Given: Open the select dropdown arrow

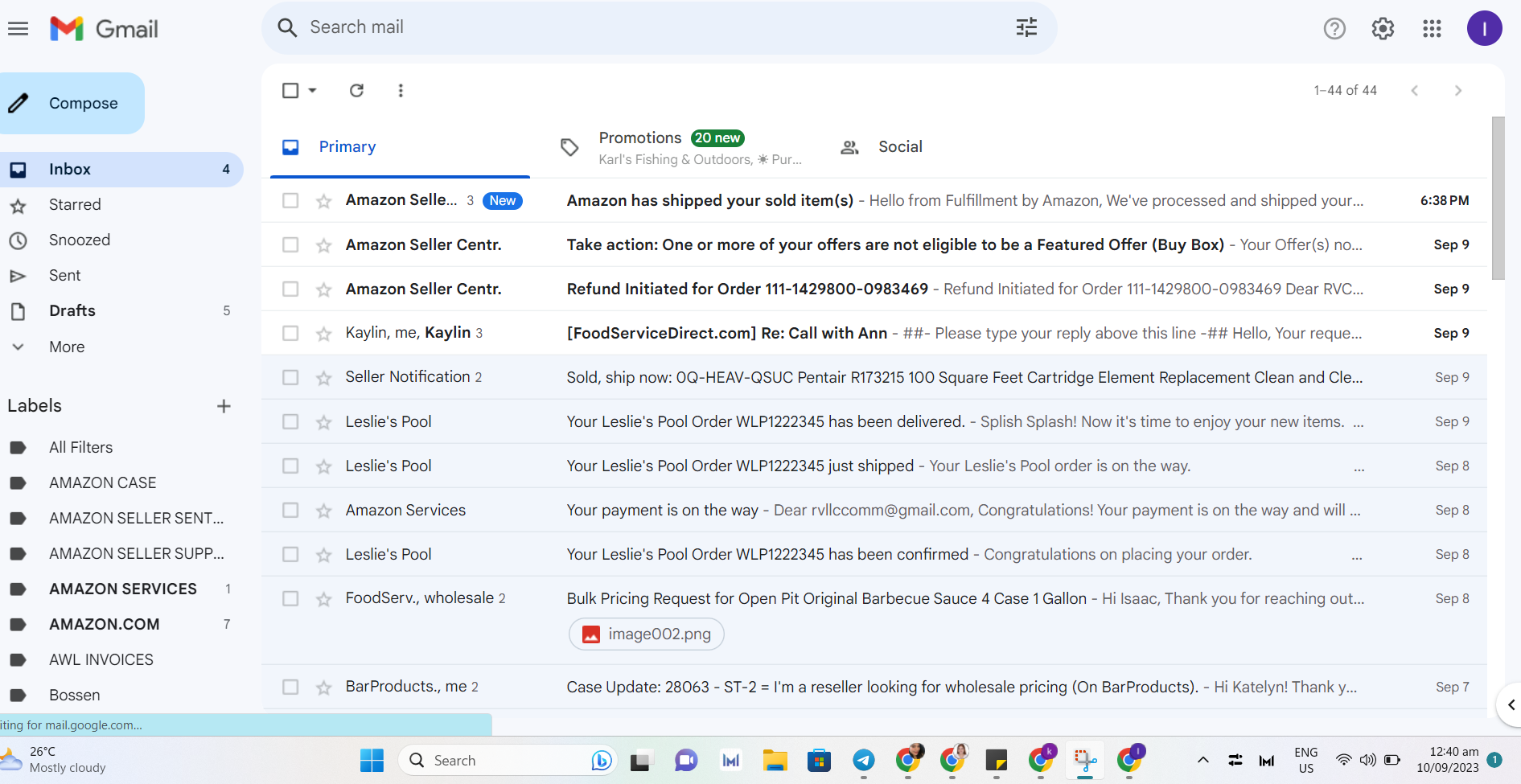Looking at the screenshot, I should pyautogui.click(x=313, y=90).
